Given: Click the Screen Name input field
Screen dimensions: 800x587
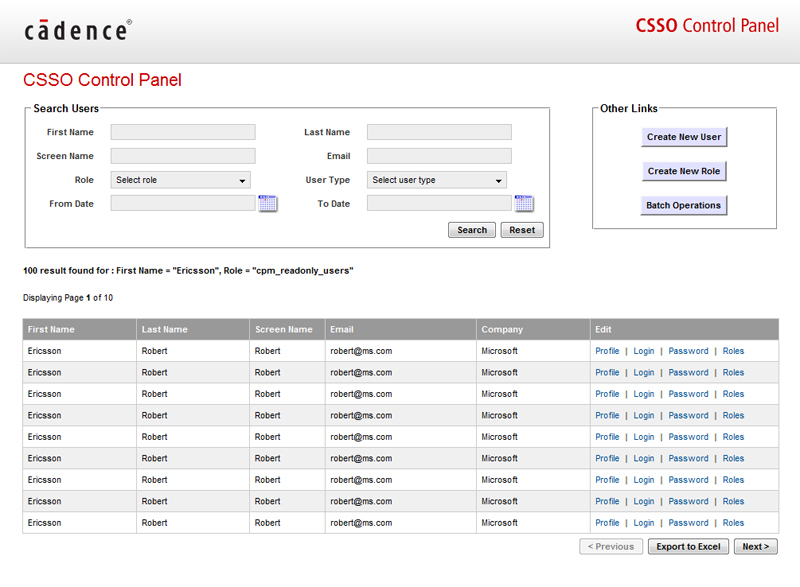Looking at the screenshot, I should [x=183, y=155].
